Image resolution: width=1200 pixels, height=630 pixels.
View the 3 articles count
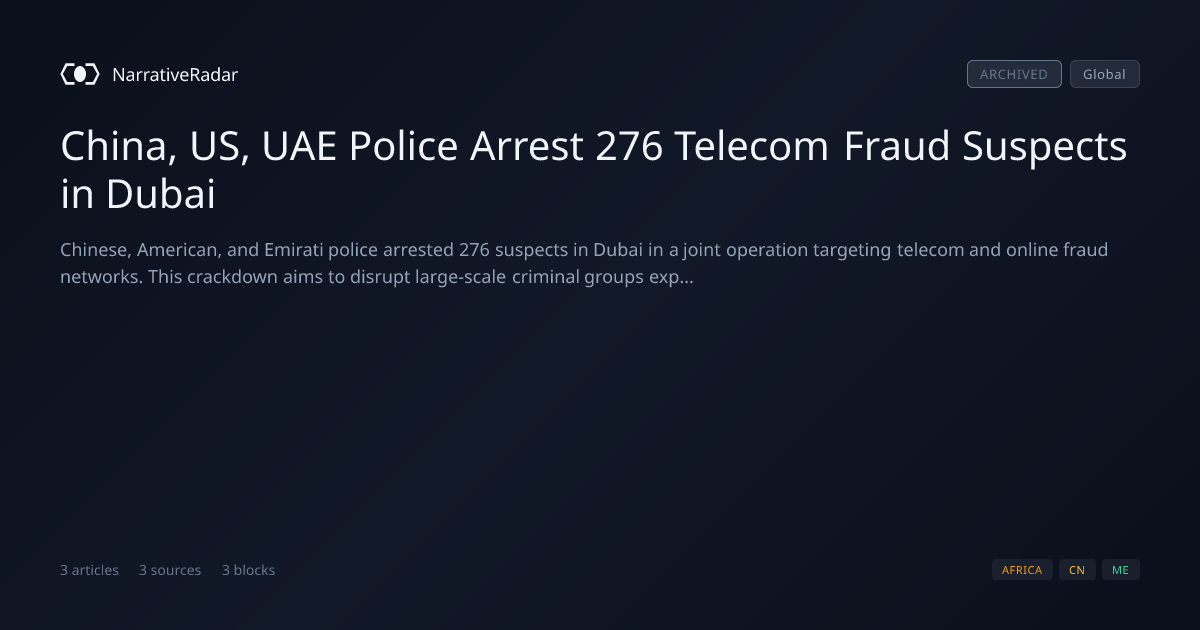(89, 570)
